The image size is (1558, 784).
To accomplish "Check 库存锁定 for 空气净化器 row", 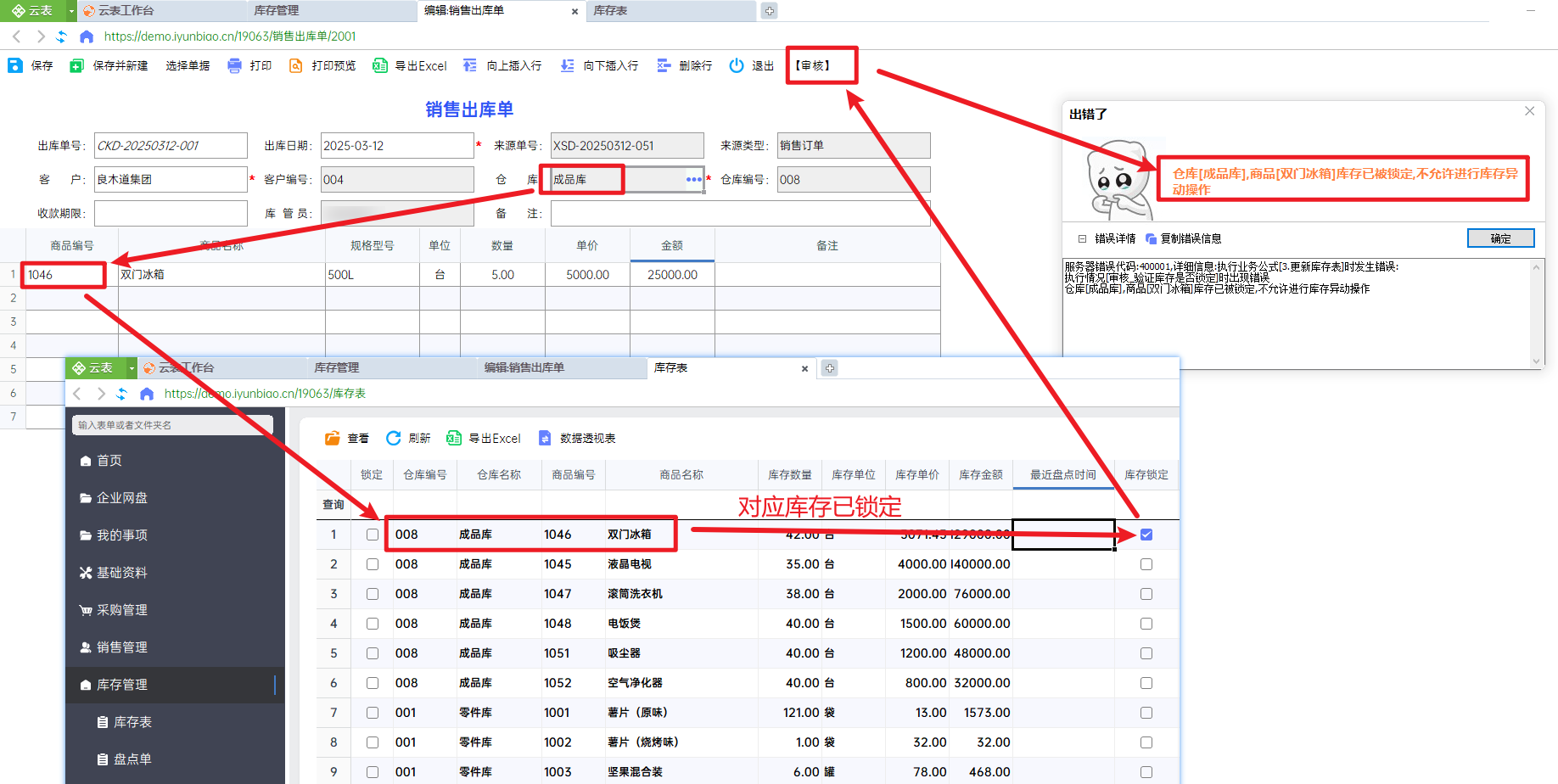I will coord(1146,683).
